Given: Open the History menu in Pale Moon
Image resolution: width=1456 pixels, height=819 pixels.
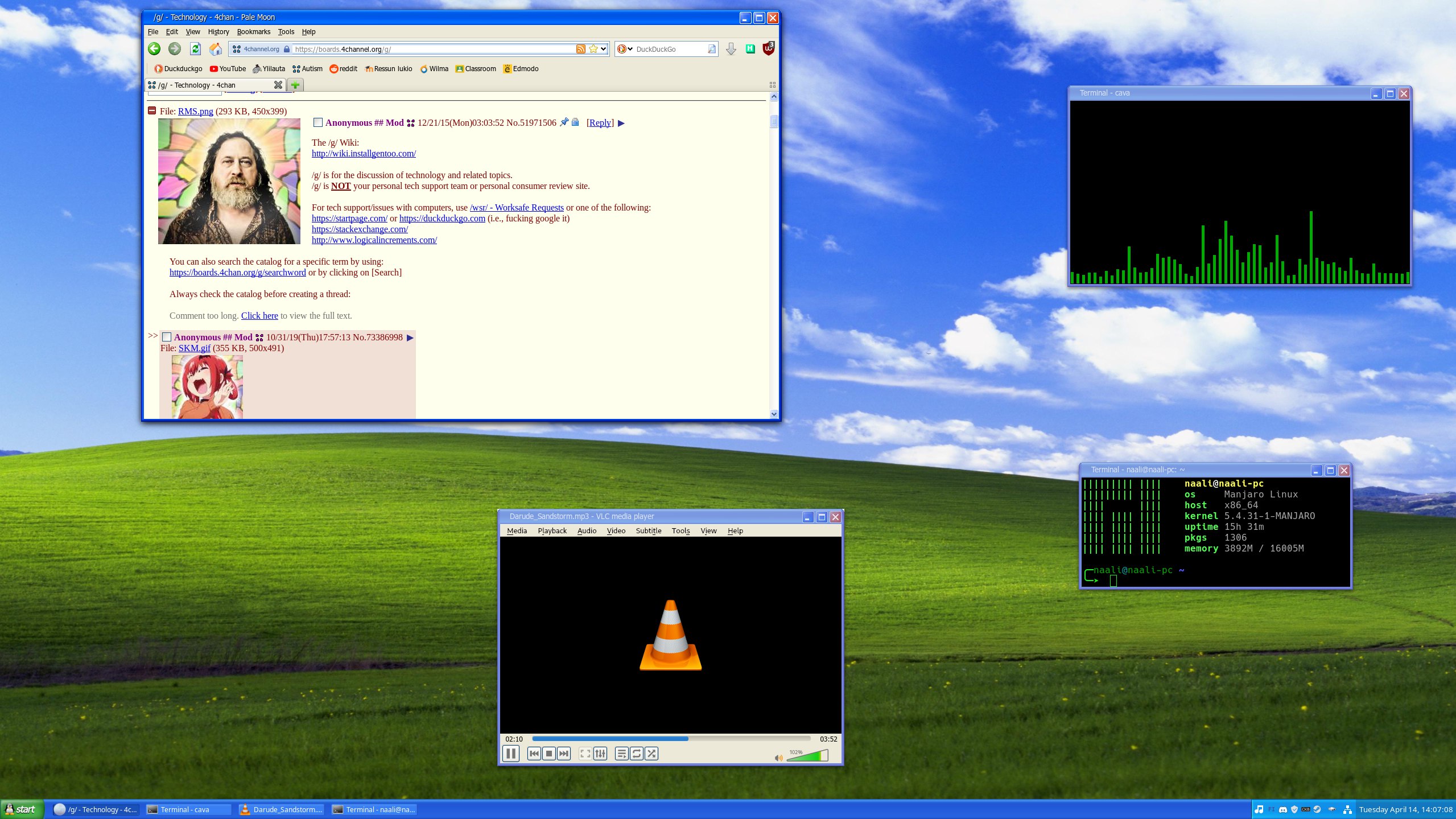Looking at the screenshot, I should coord(218,32).
